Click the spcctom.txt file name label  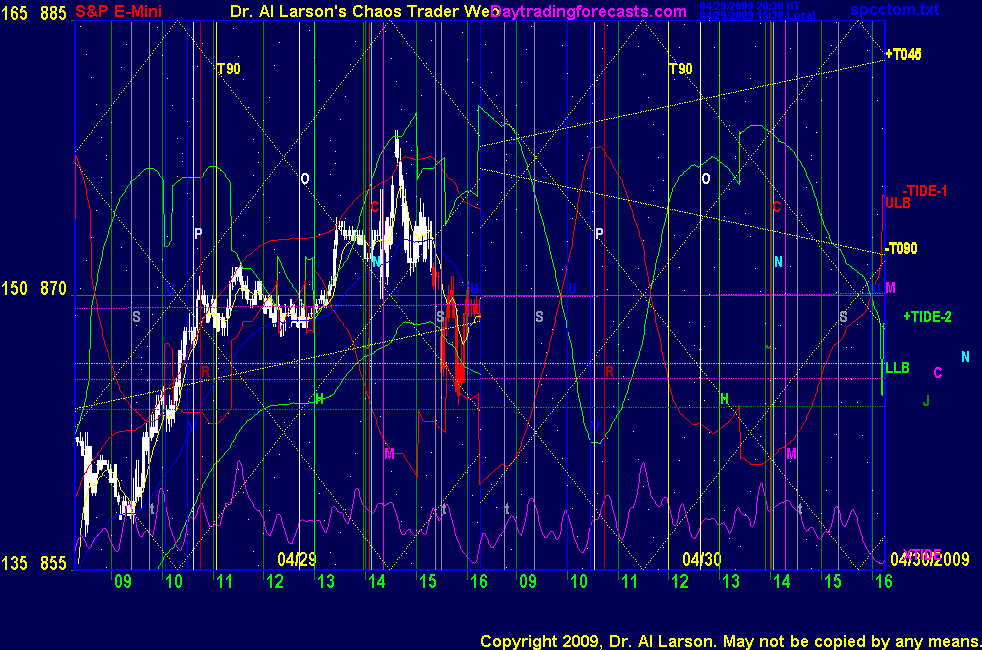(x=894, y=9)
